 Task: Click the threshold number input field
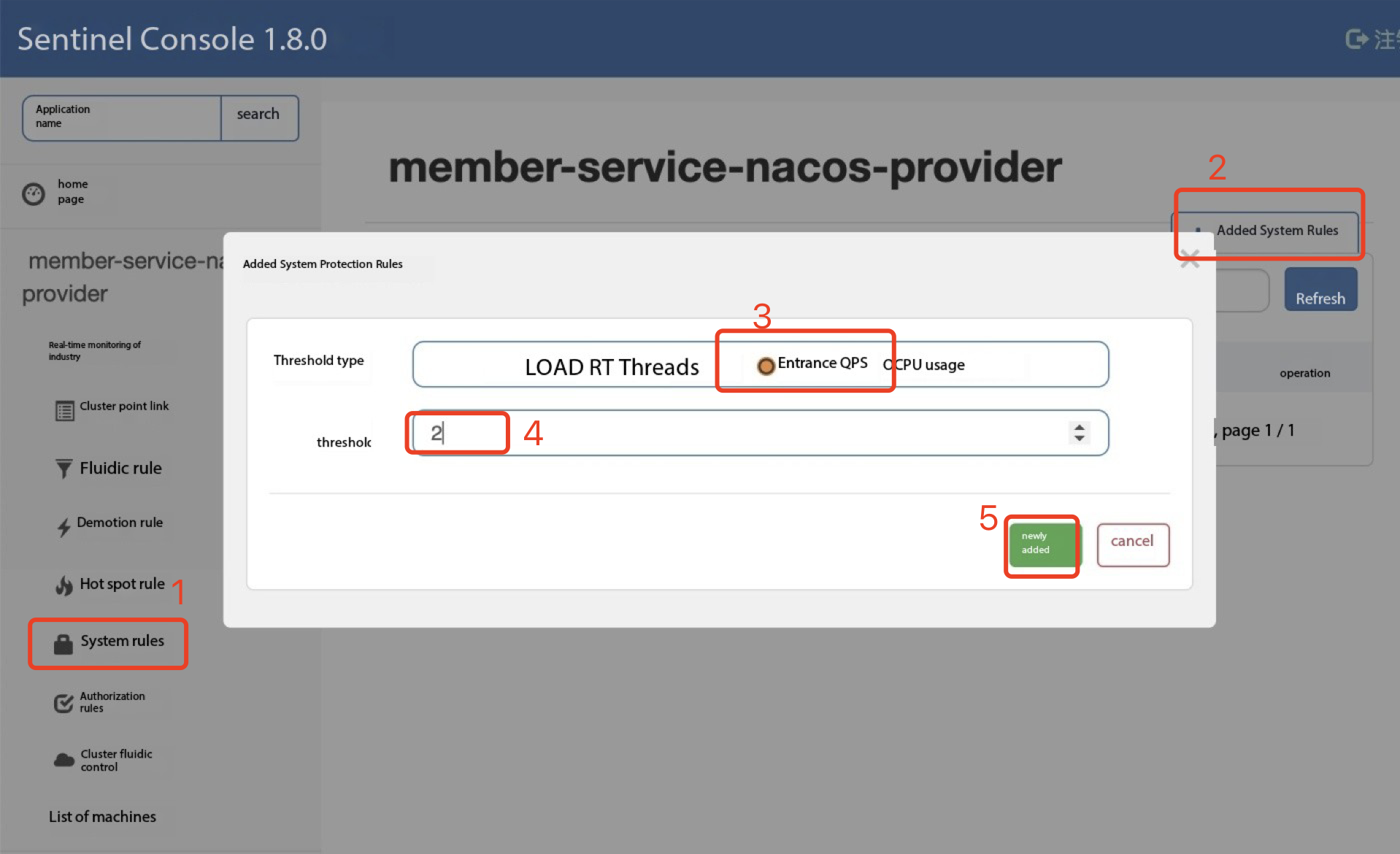tap(760, 433)
